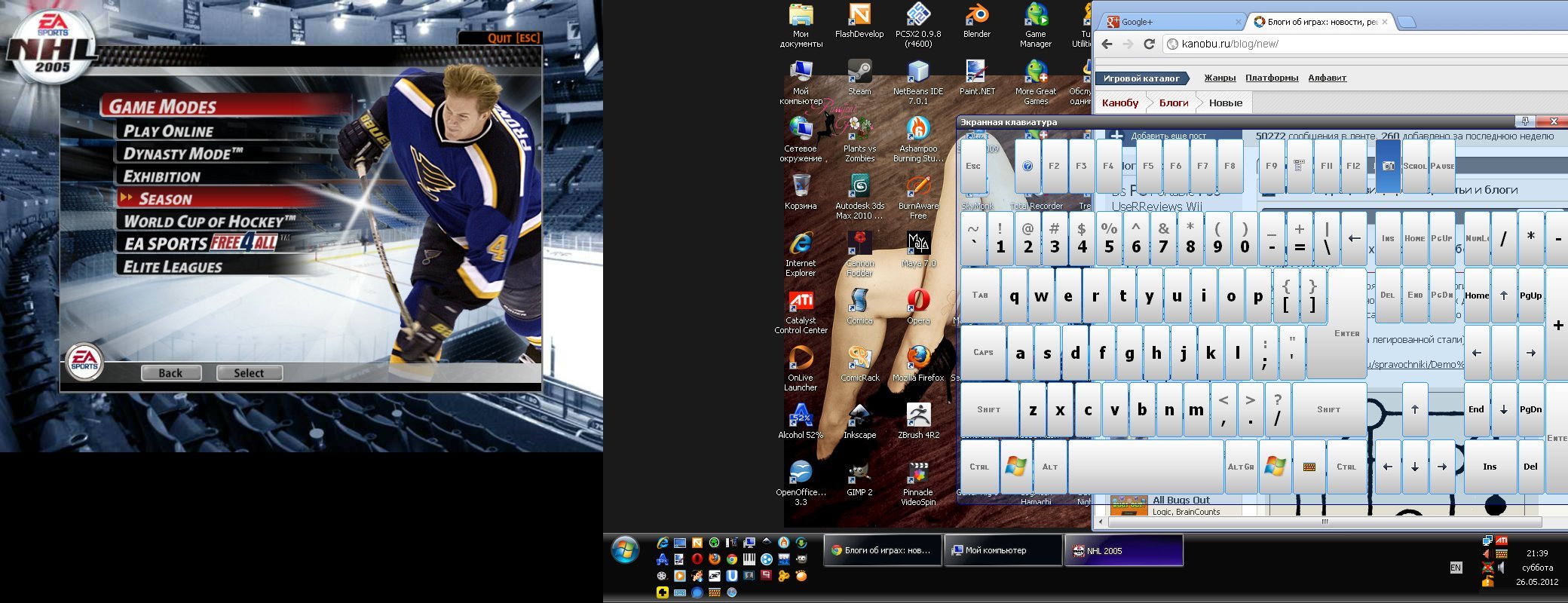Select Exhibition in the Game Modes list
The image size is (1568, 603).
coord(161,176)
